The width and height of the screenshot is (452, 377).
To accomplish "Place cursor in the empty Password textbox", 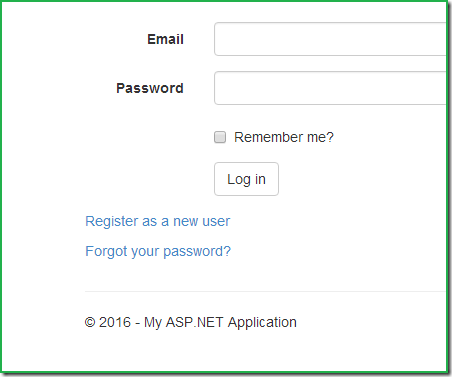I will [330, 88].
